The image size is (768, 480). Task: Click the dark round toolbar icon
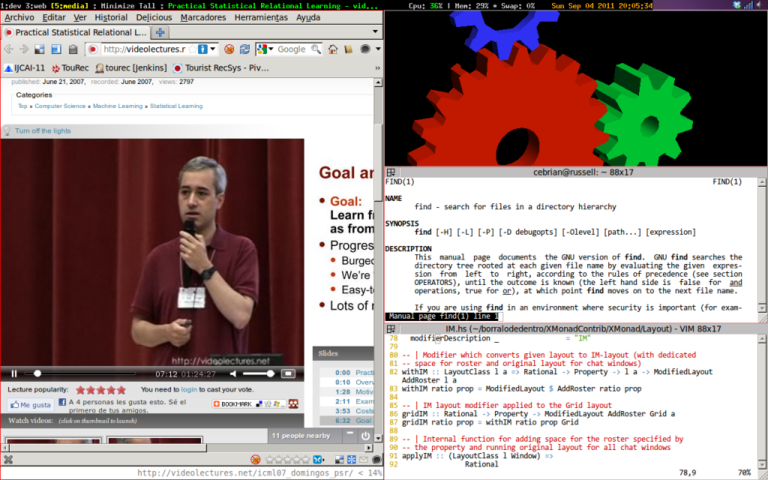pyautogui.click(x=365, y=49)
